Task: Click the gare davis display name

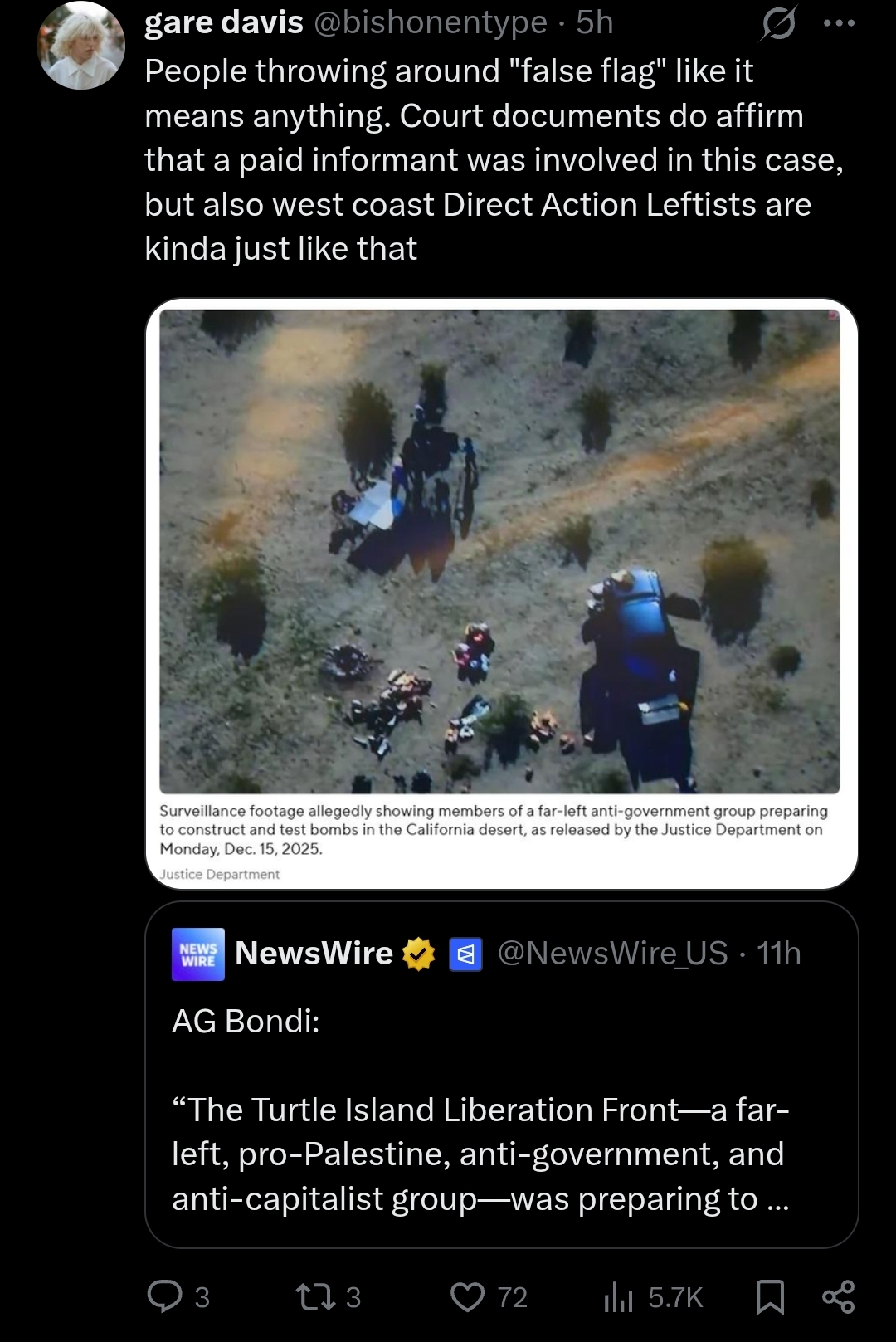Action: click(224, 22)
